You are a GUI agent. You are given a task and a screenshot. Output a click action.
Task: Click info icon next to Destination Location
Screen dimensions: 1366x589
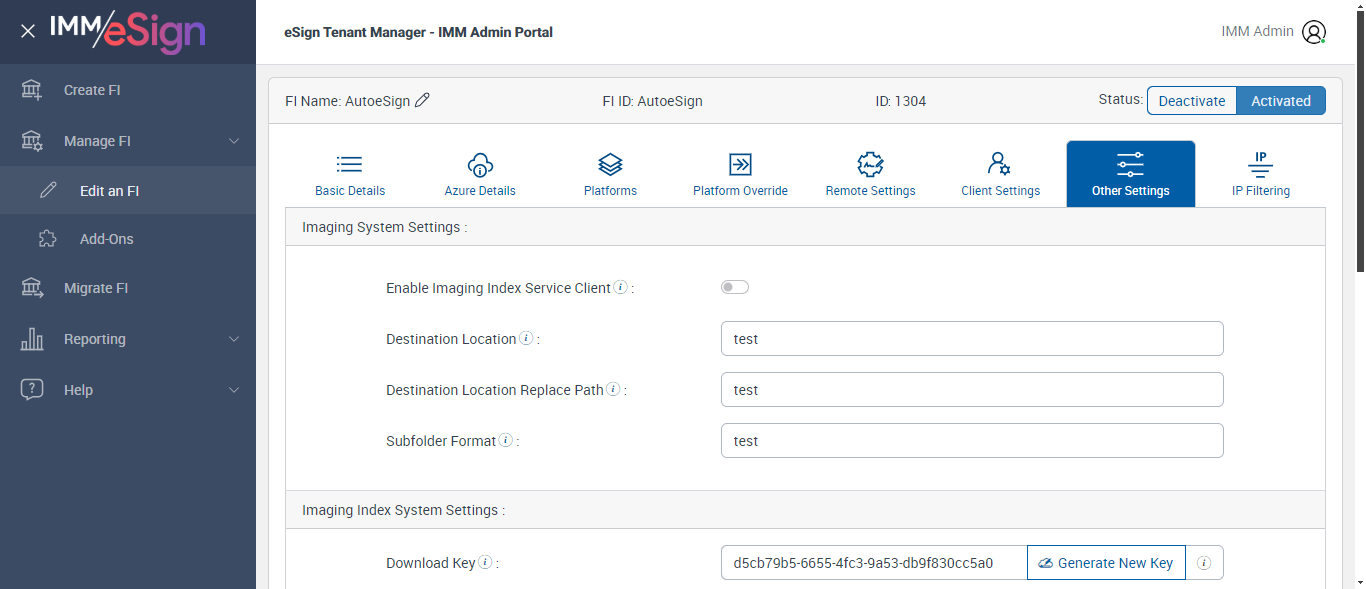(x=526, y=339)
